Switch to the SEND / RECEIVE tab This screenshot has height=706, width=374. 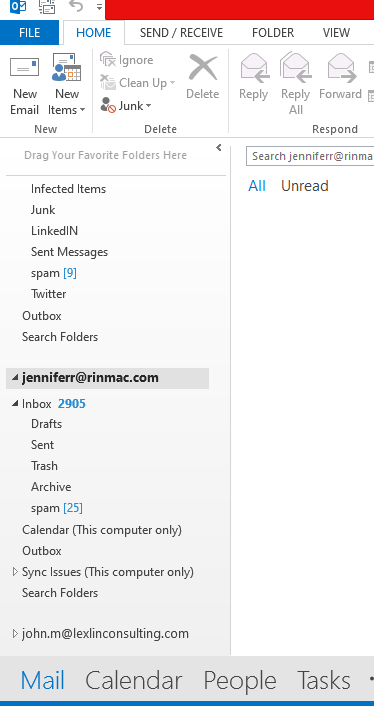pyautogui.click(x=181, y=32)
